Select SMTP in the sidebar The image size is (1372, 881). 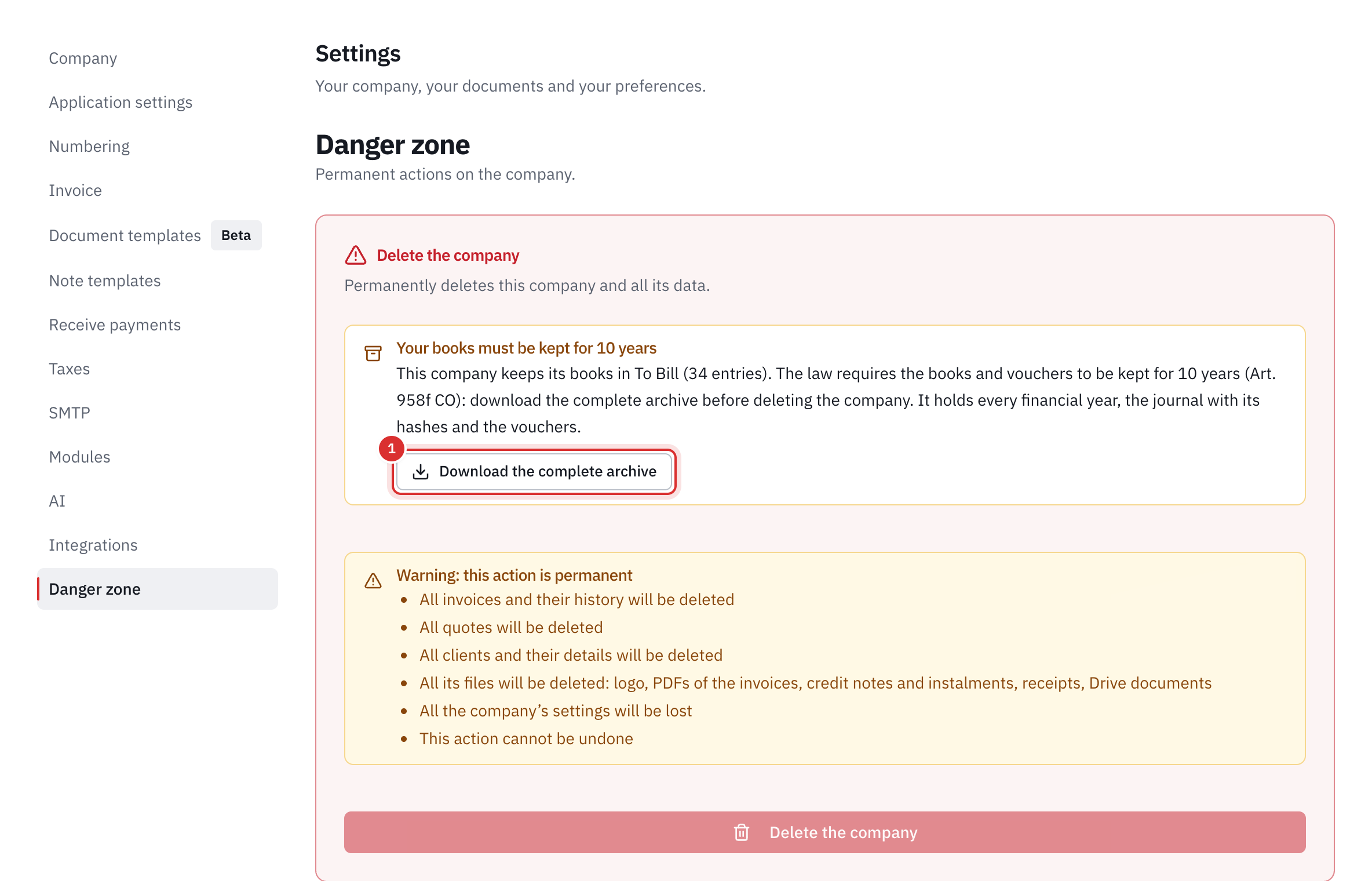(x=70, y=413)
